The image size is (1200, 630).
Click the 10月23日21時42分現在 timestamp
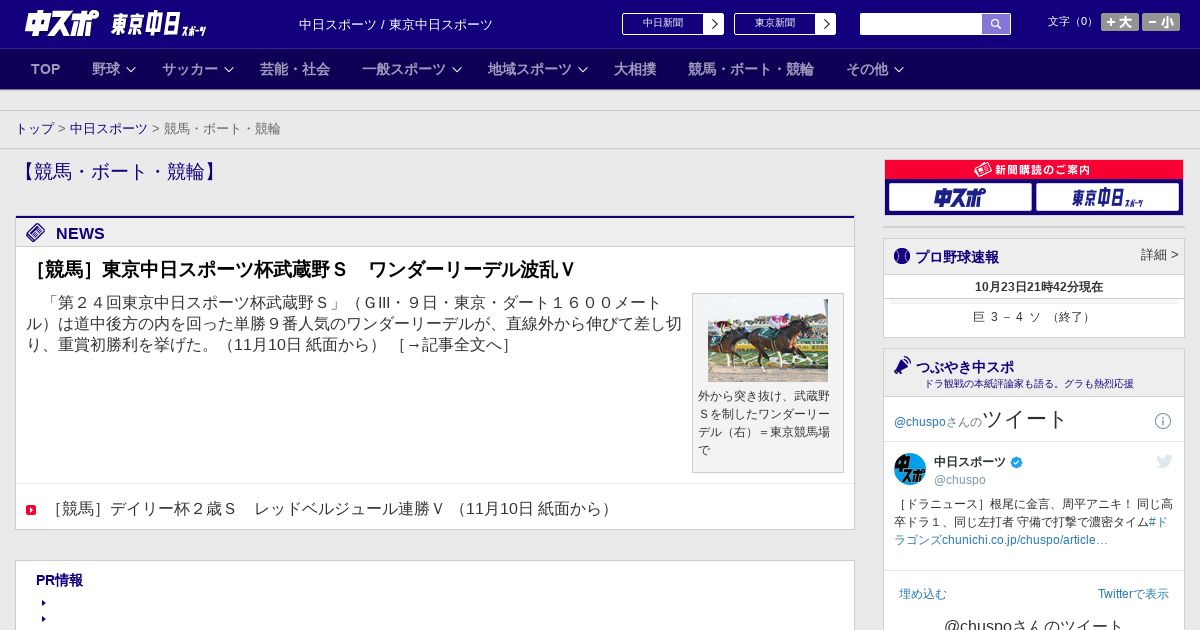click(x=1039, y=287)
